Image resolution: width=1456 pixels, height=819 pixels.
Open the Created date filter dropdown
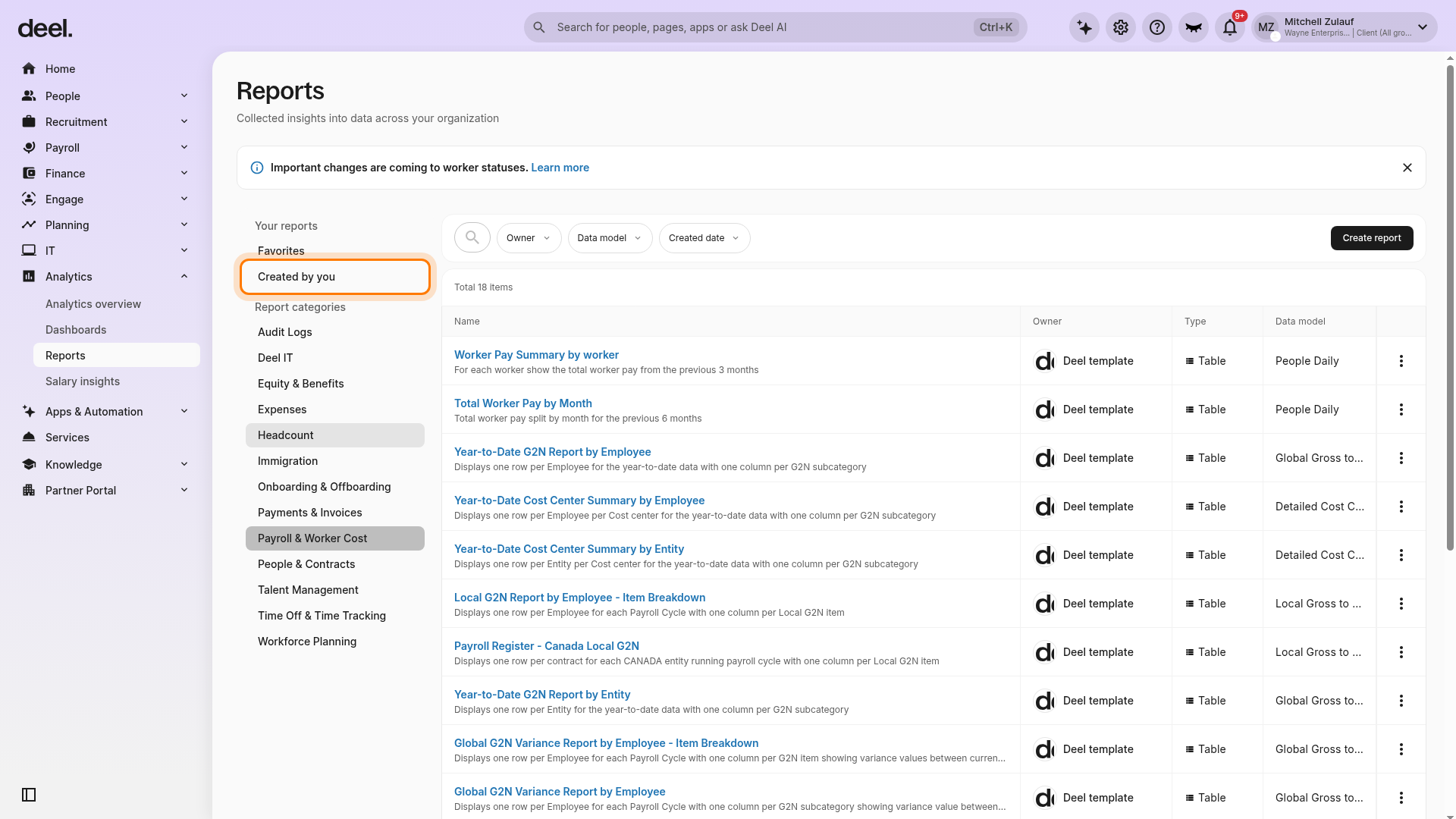[704, 238]
